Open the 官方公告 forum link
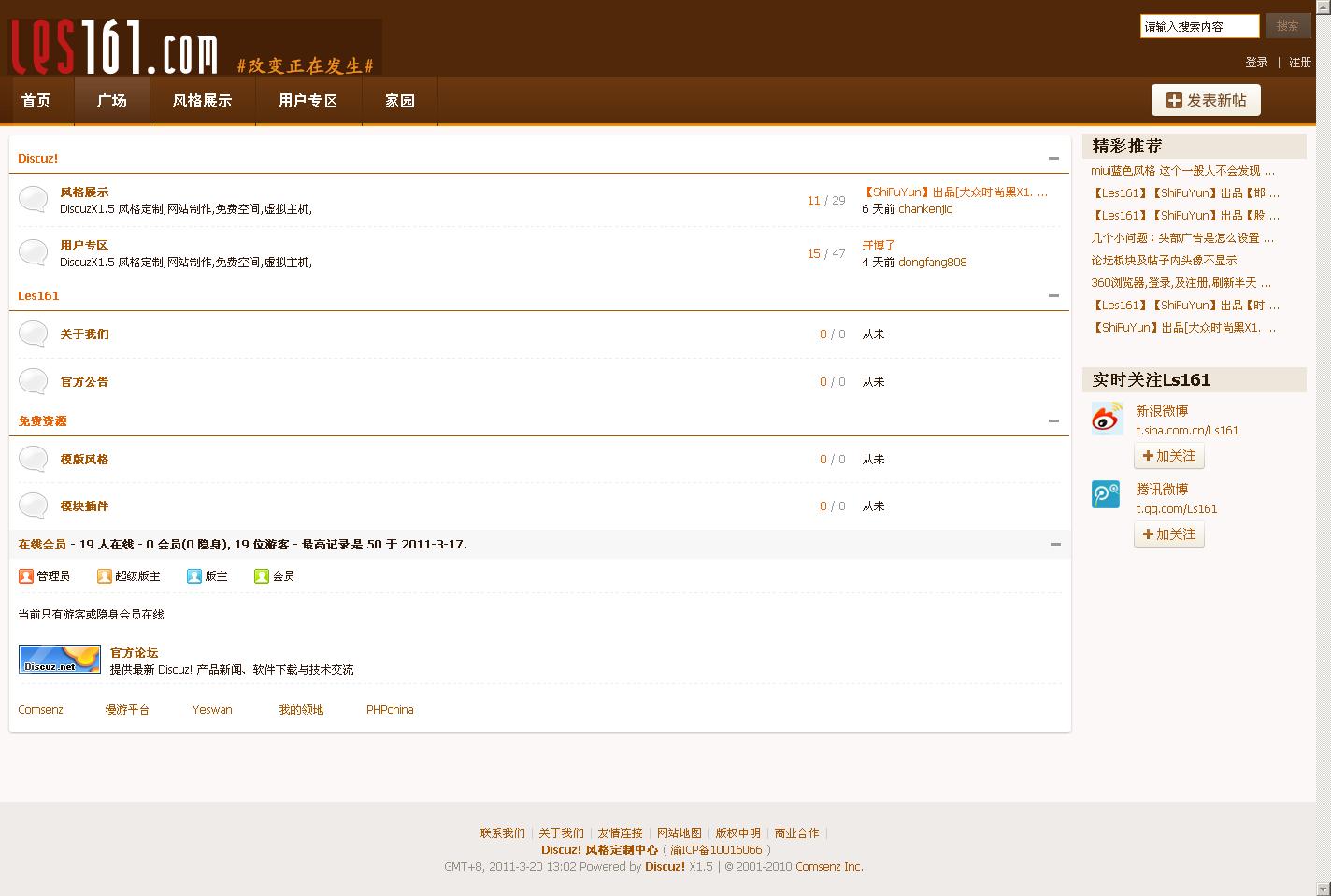This screenshot has width=1331, height=896. [84, 382]
